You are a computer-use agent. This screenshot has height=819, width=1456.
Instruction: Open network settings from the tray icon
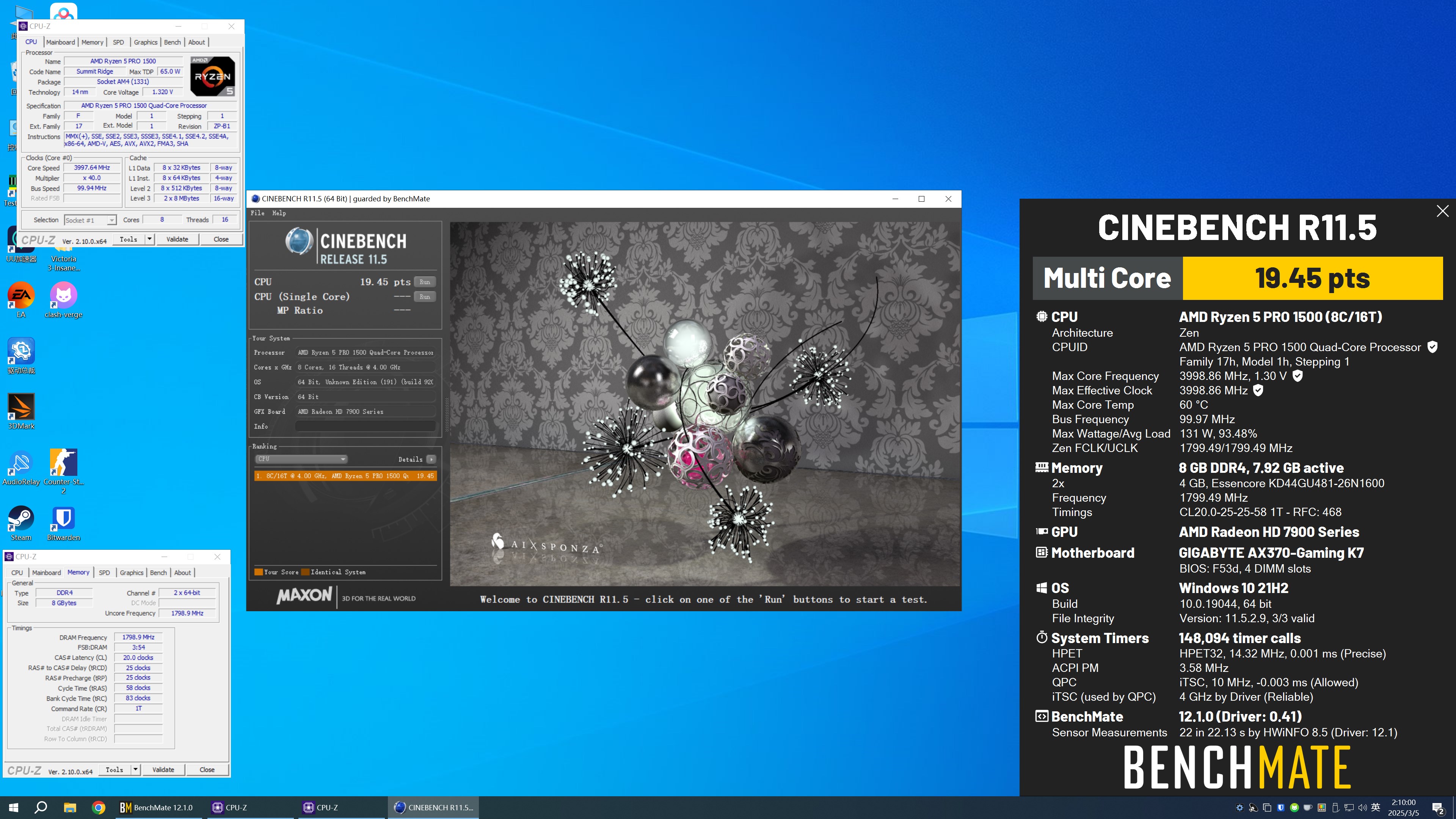coord(1349,808)
